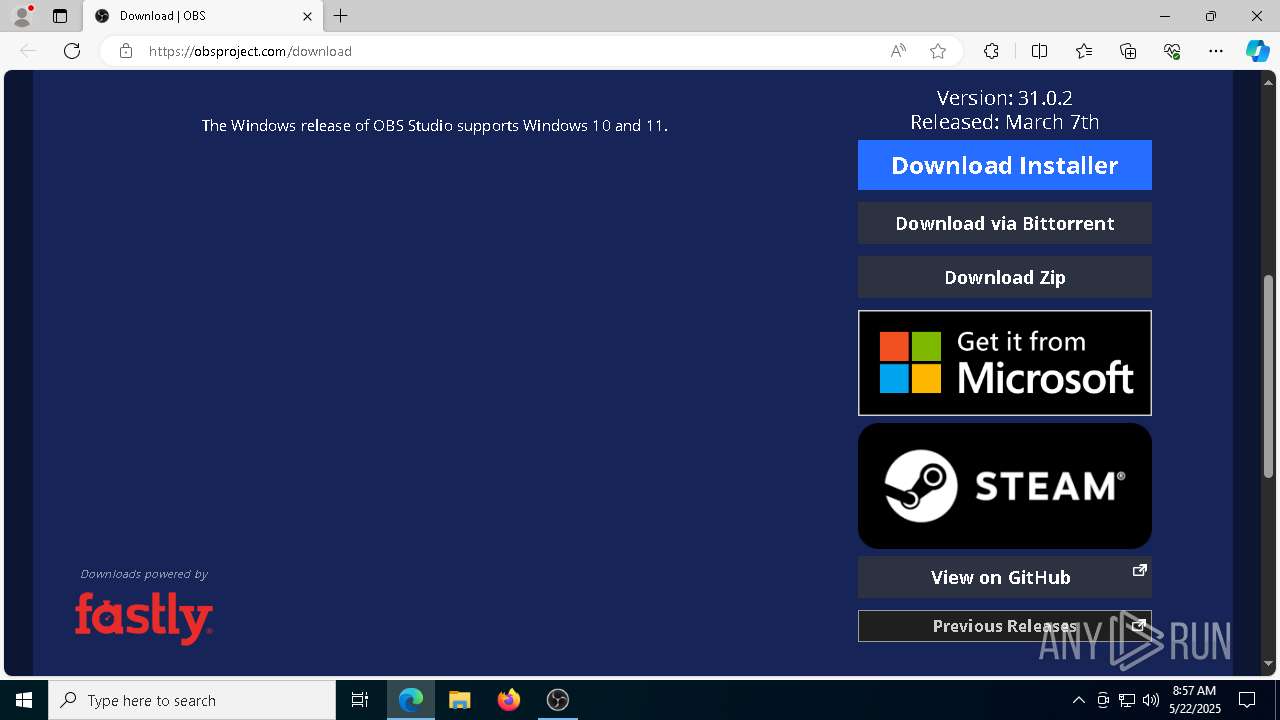Toggle Split screen view icon

coord(1039,51)
